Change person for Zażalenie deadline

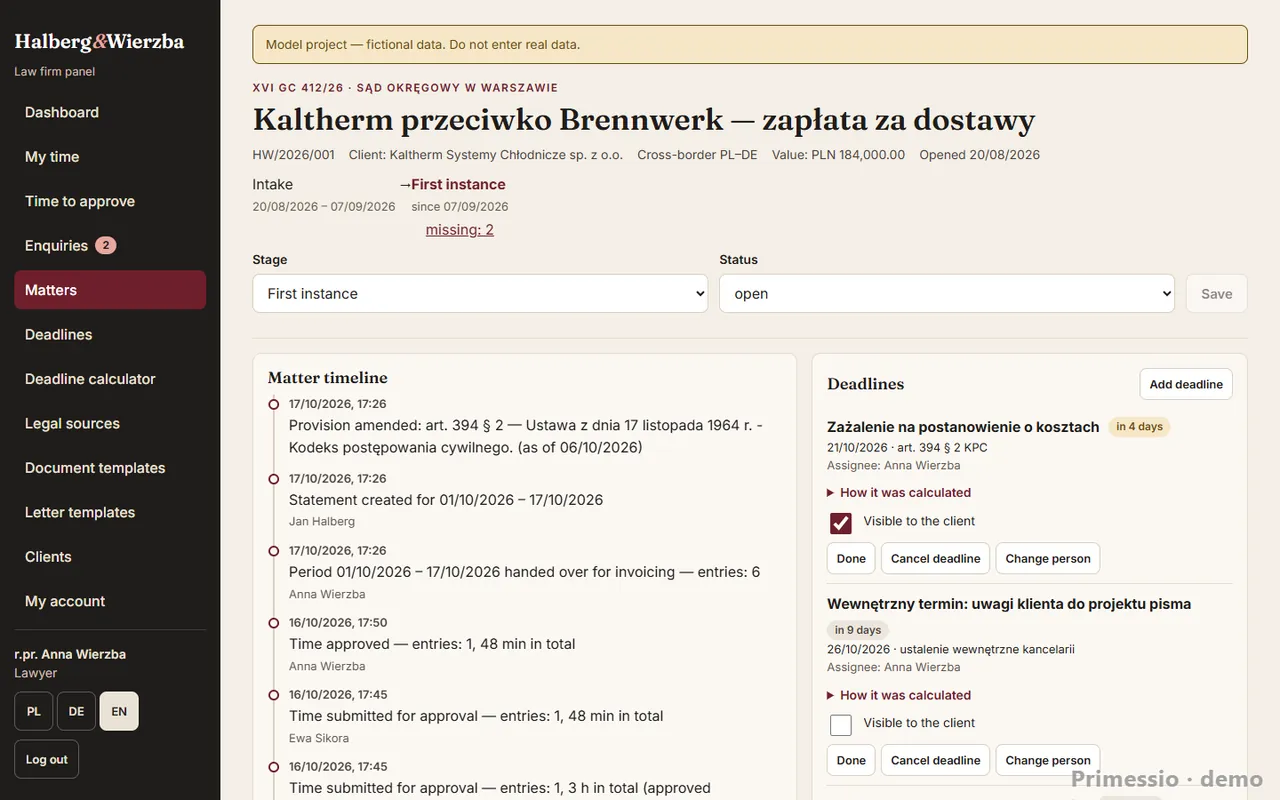(x=1048, y=558)
